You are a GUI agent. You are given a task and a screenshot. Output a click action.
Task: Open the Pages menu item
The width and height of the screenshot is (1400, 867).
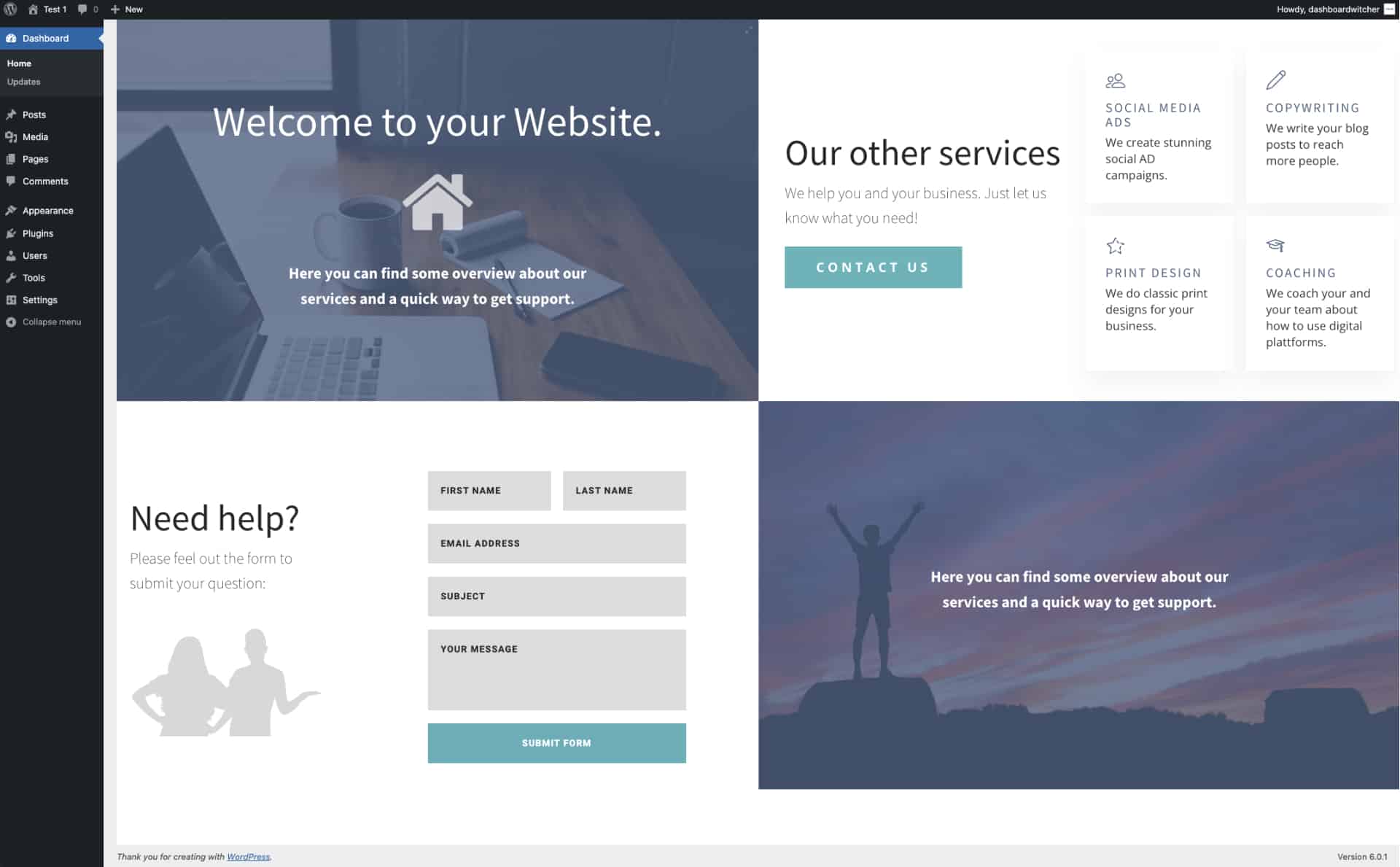tap(34, 159)
